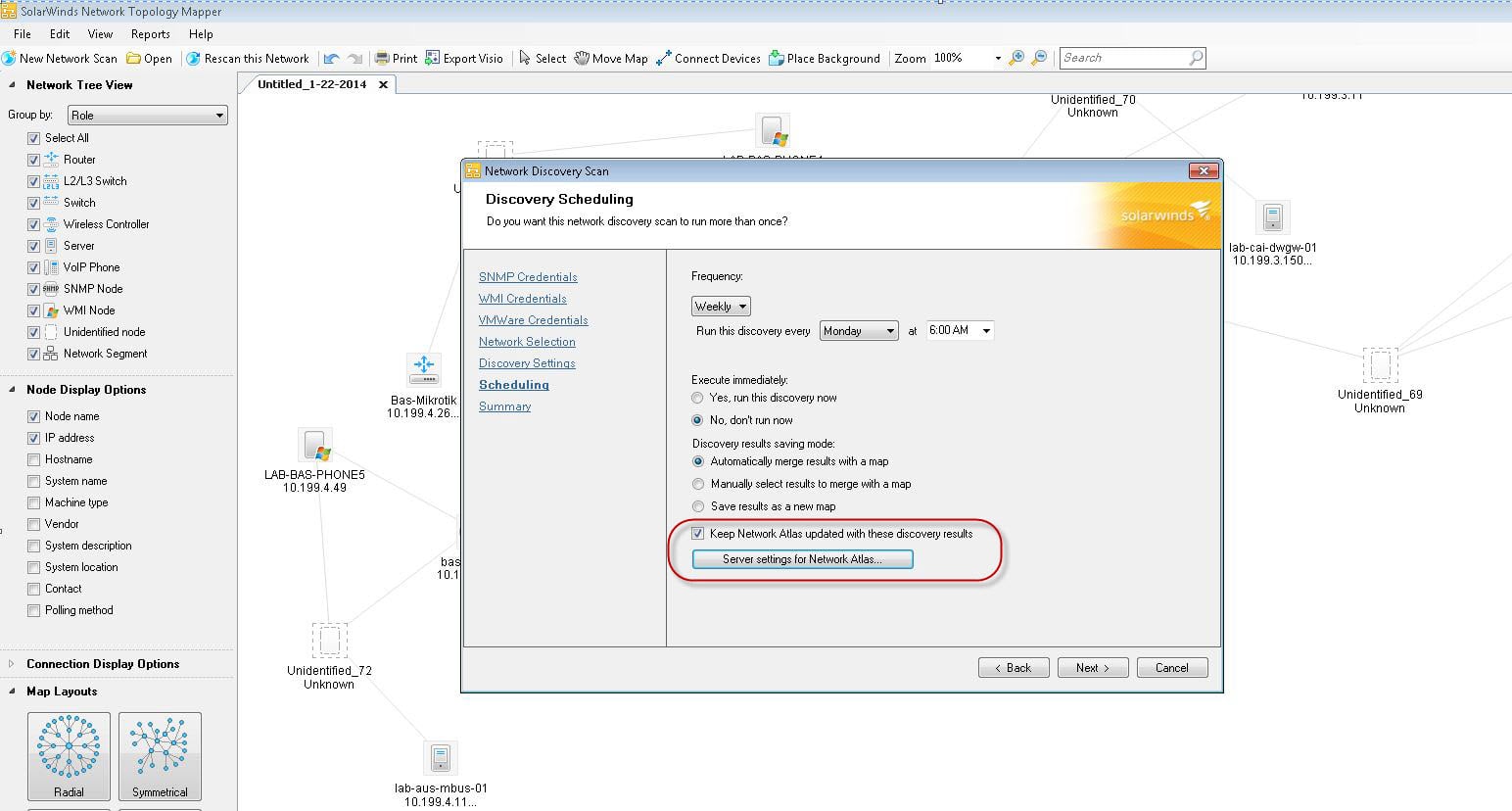Choose the Symmetrical map layout
Image resolution: width=1512 pixels, height=811 pixels.
point(160,756)
